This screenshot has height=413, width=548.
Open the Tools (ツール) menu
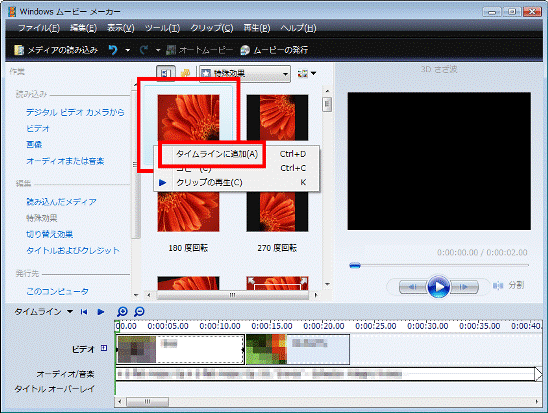[163, 28]
